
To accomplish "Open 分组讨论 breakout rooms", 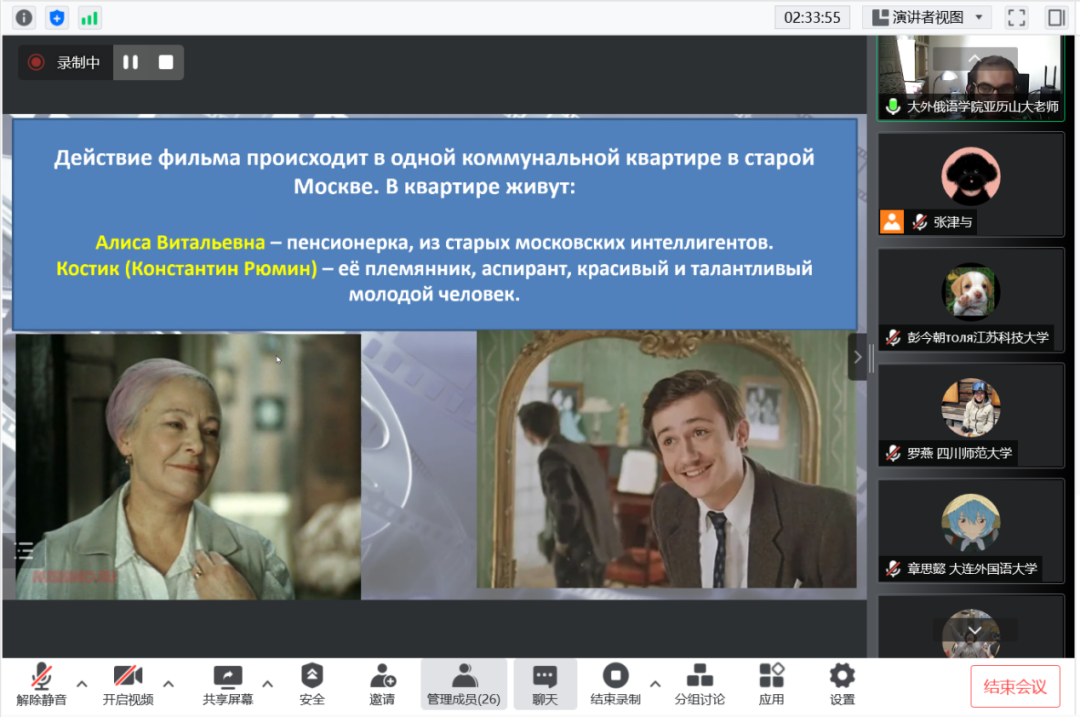I will (699, 684).
